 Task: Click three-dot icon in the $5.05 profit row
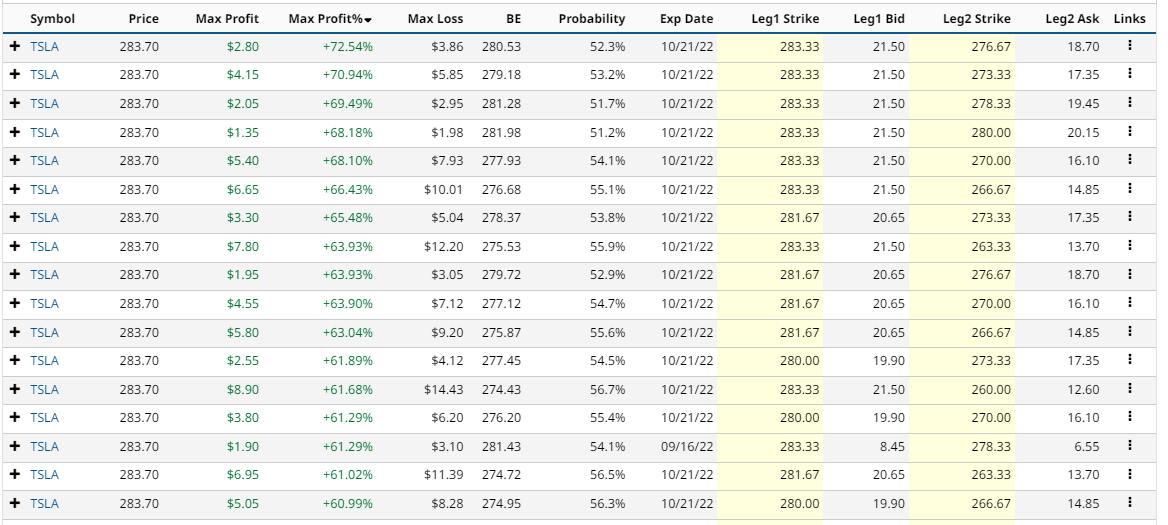pos(1129,503)
